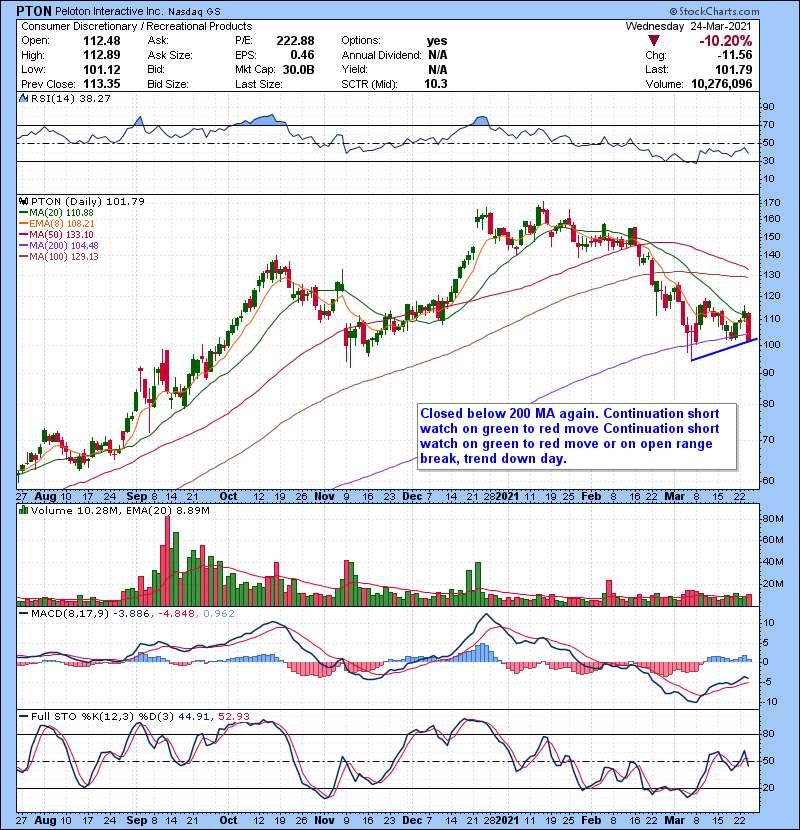Viewport: 800px width, 830px height.
Task: Click the blue annotation note about 200 MA
Action: [x=577, y=436]
